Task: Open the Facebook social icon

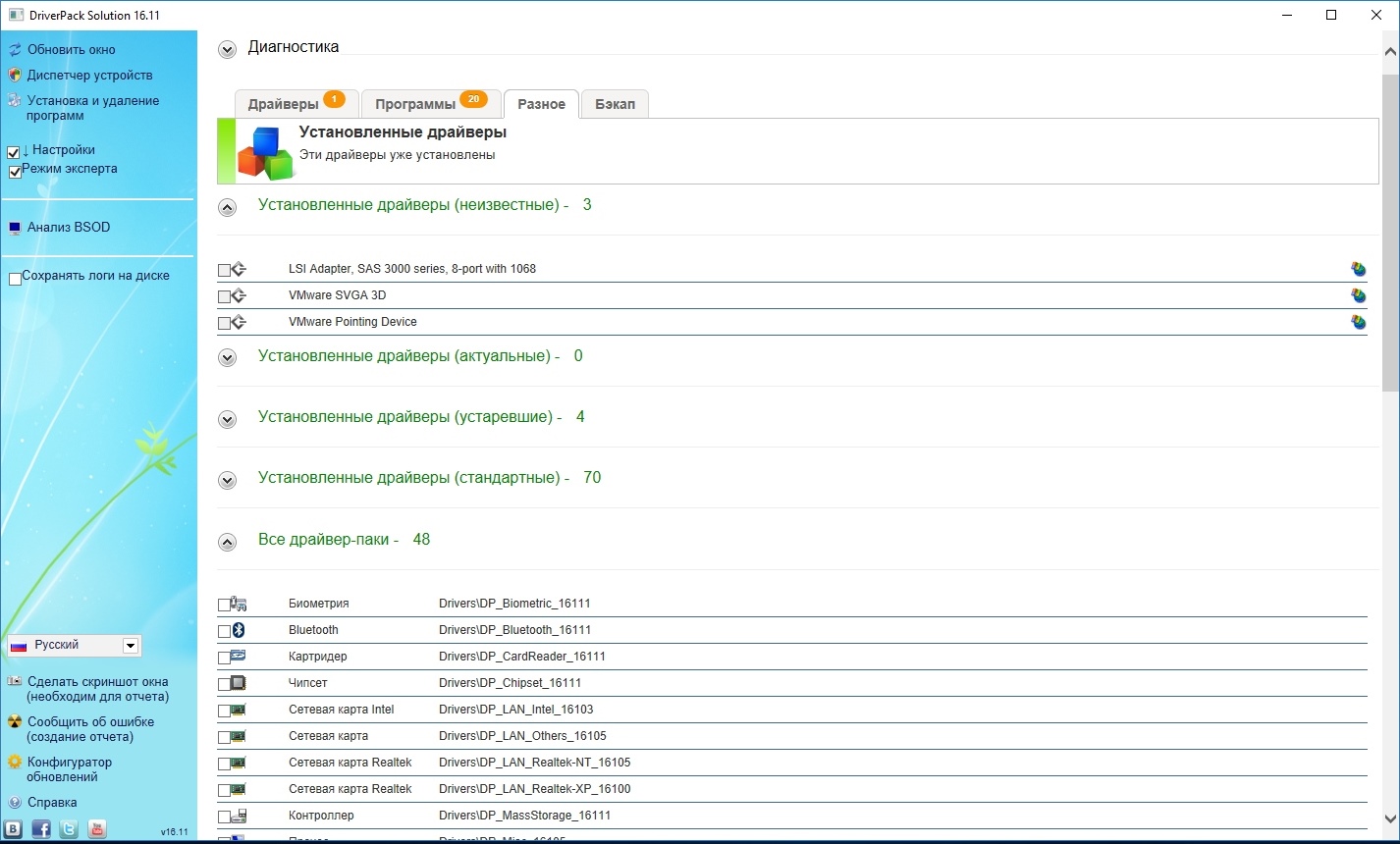Action: click(x=41, y=829)
